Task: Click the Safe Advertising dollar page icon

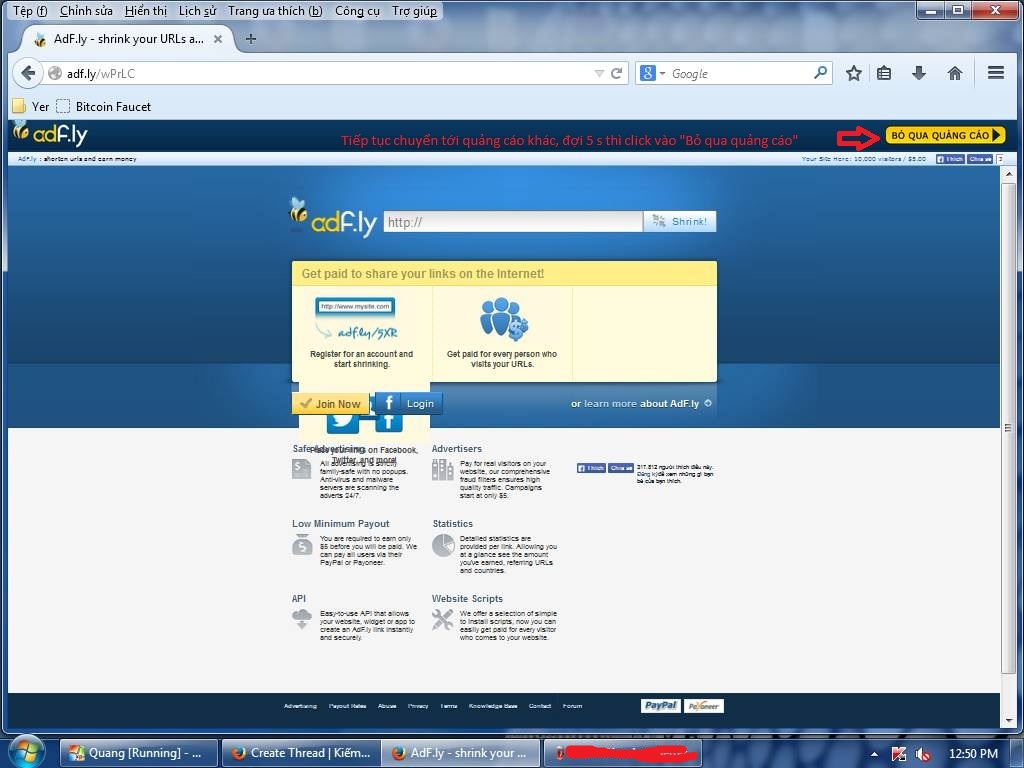Action: (301, 469)
